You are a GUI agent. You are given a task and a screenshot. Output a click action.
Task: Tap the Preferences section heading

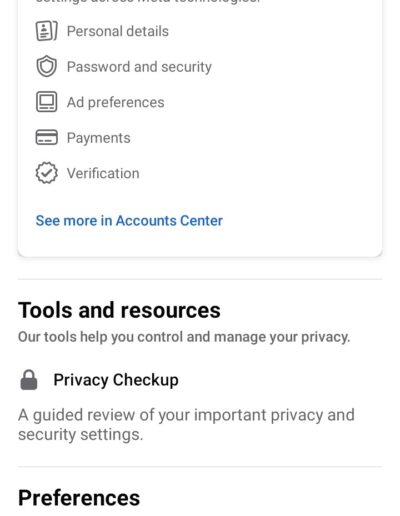pos(79,498)
